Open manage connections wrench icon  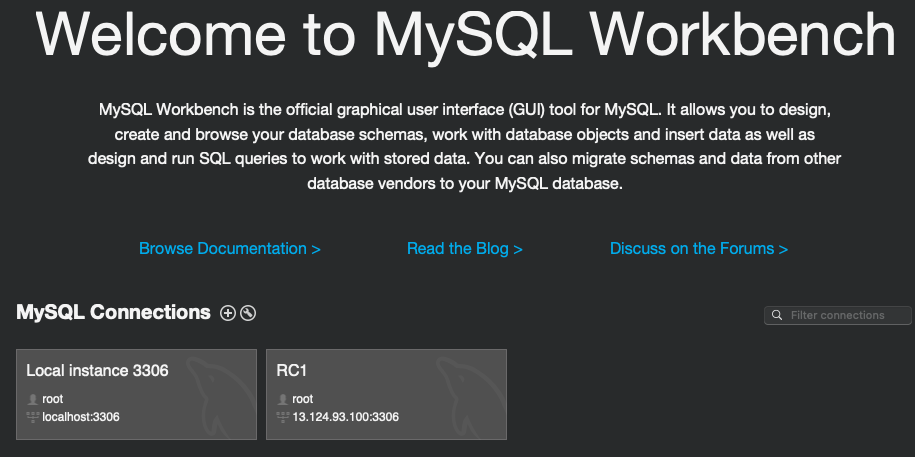tap(248, 313)
